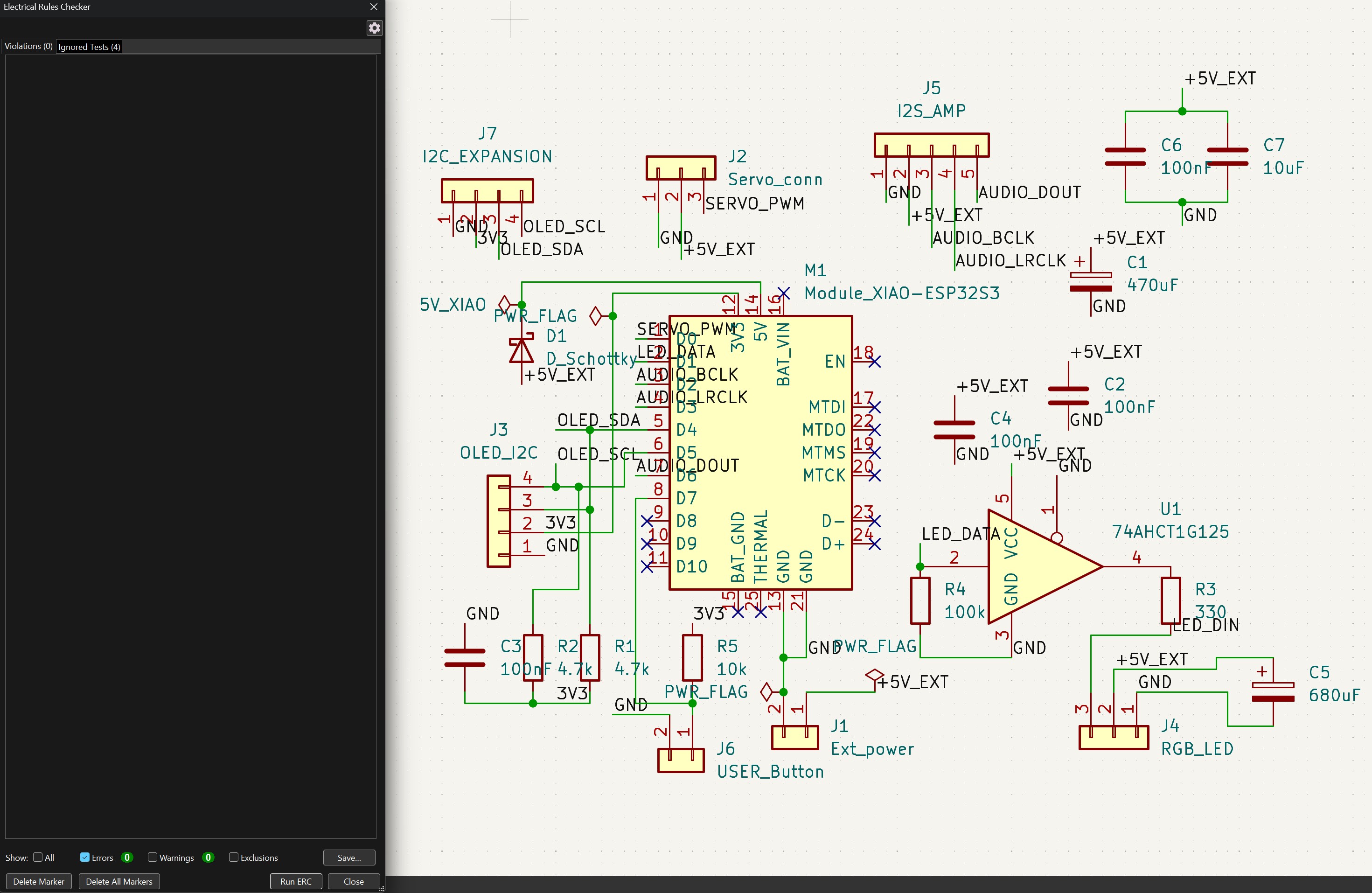Click the Save... button
The height and width of the screenshot is (893, 1372).
pos(349,858)
